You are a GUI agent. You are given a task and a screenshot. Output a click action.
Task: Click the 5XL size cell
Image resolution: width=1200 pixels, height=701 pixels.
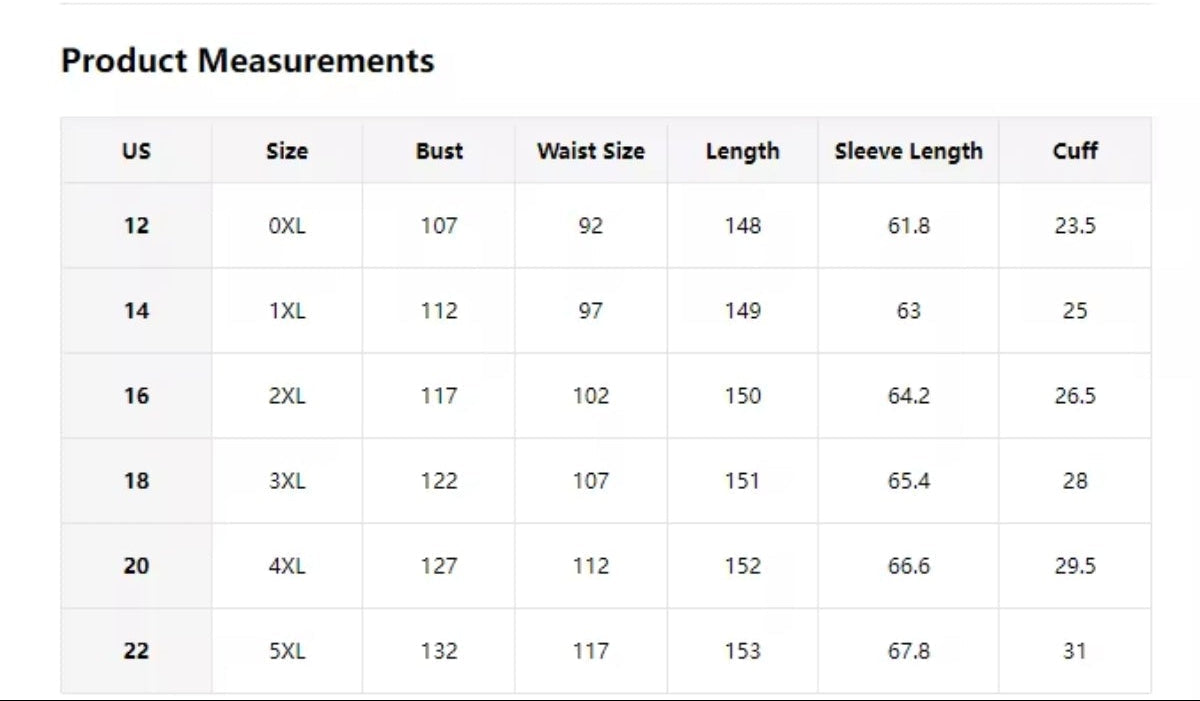coord(287,651)
